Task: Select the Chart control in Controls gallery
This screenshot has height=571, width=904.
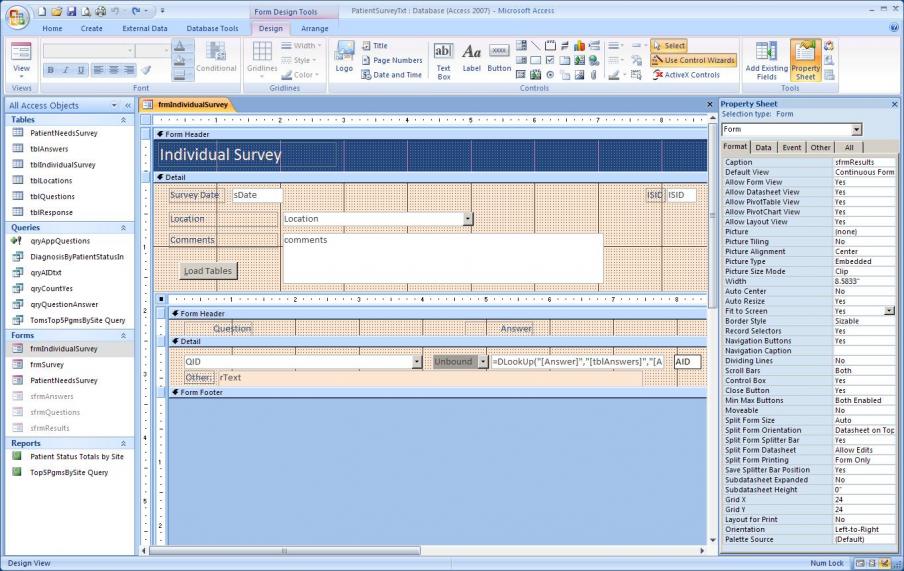Action: pos(579,46)
